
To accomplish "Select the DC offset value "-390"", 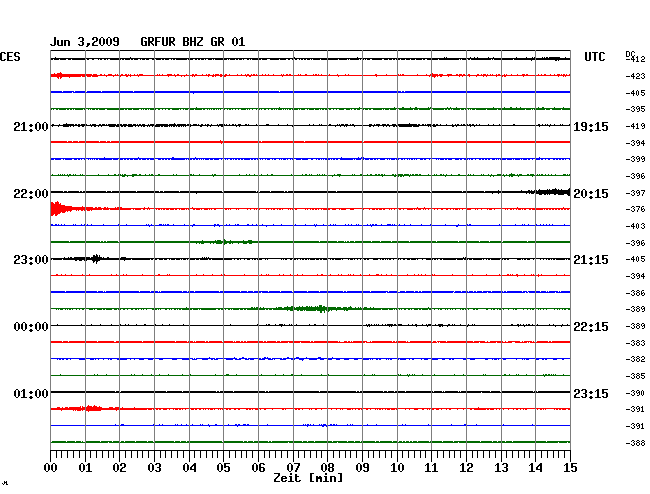I will (635, 393).
